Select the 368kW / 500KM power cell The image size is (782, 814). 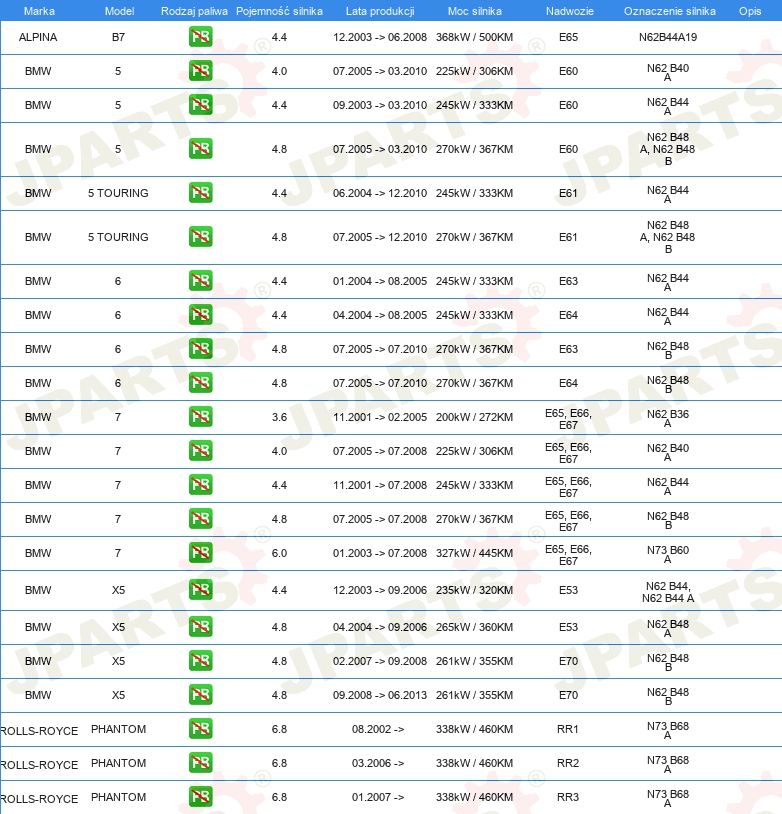coord(474,37)
